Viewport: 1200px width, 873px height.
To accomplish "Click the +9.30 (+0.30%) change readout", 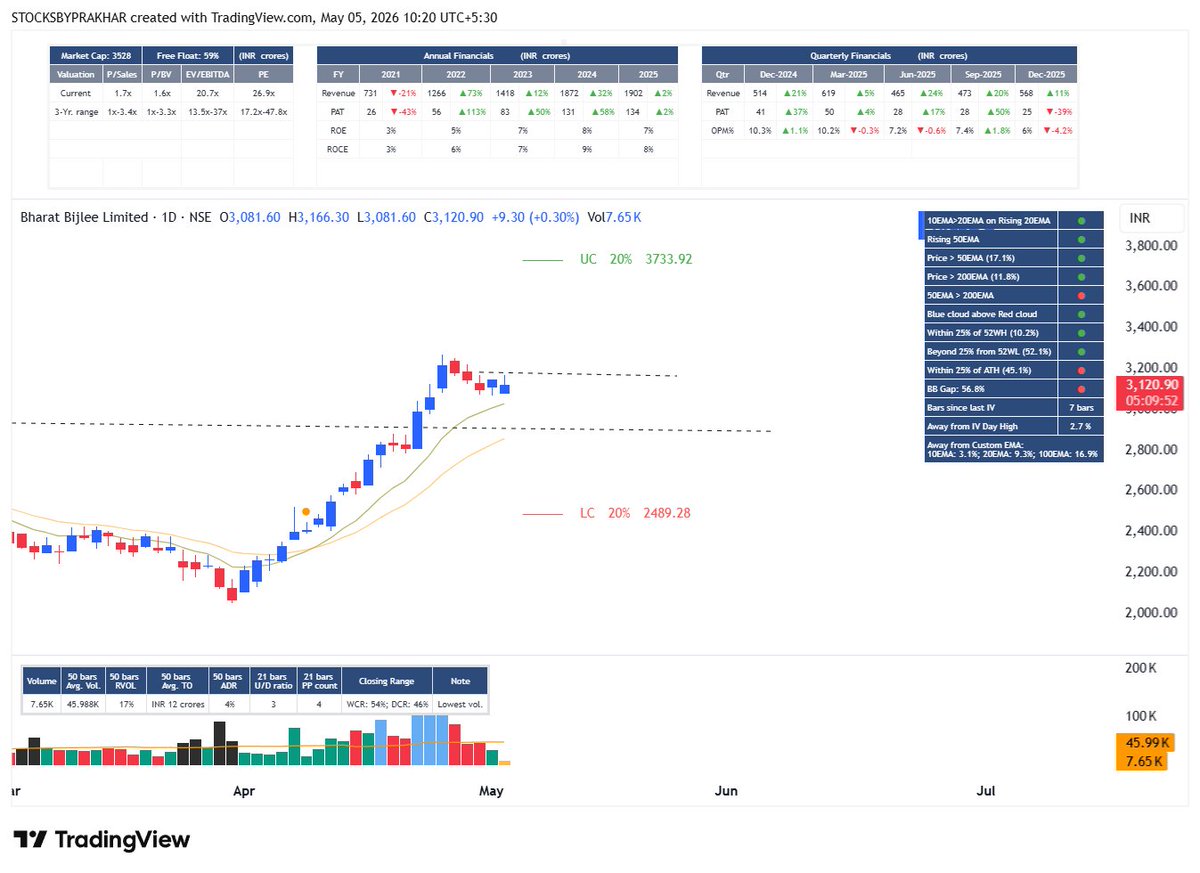I will tap(533, 217).
